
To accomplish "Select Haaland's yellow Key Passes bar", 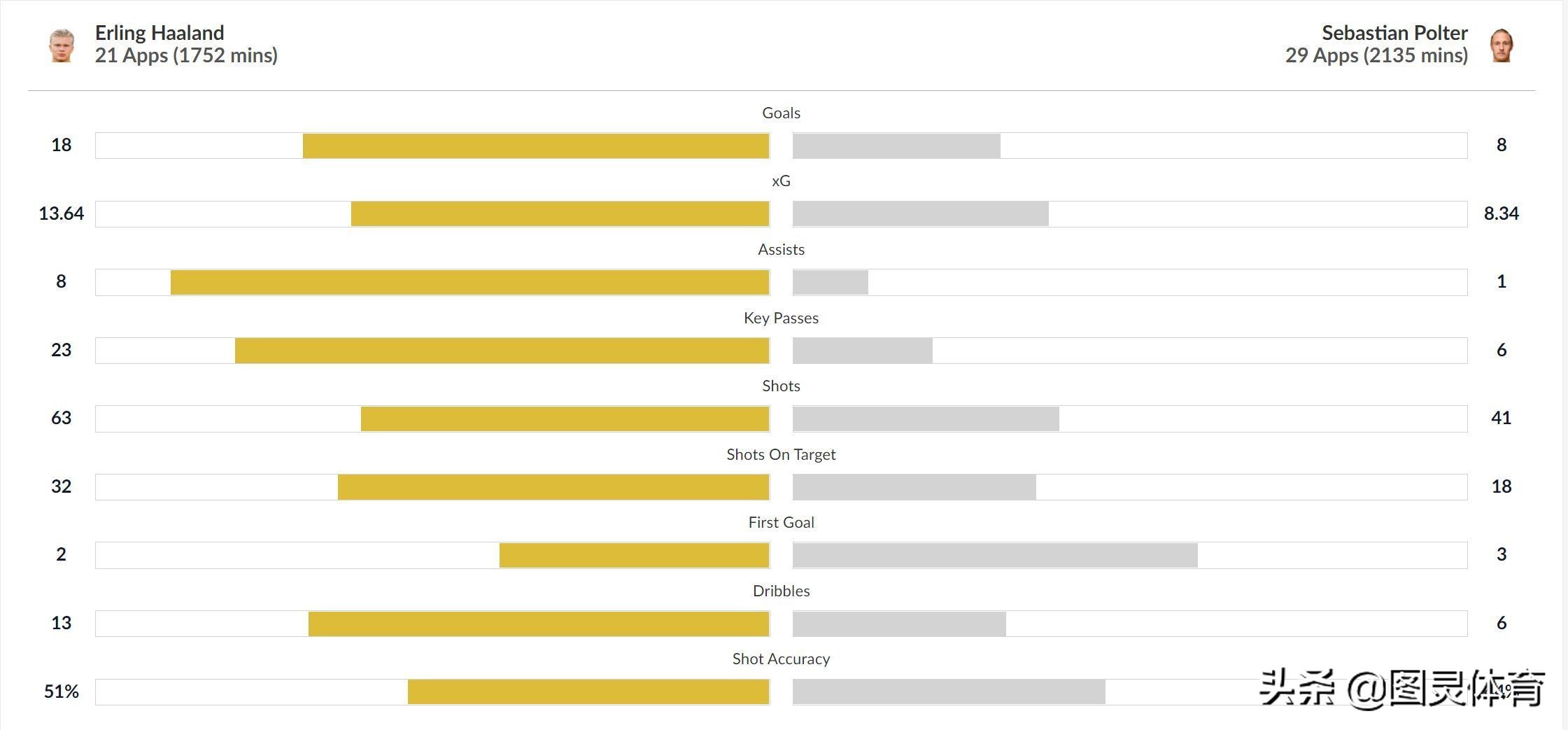I will [502, 351].
